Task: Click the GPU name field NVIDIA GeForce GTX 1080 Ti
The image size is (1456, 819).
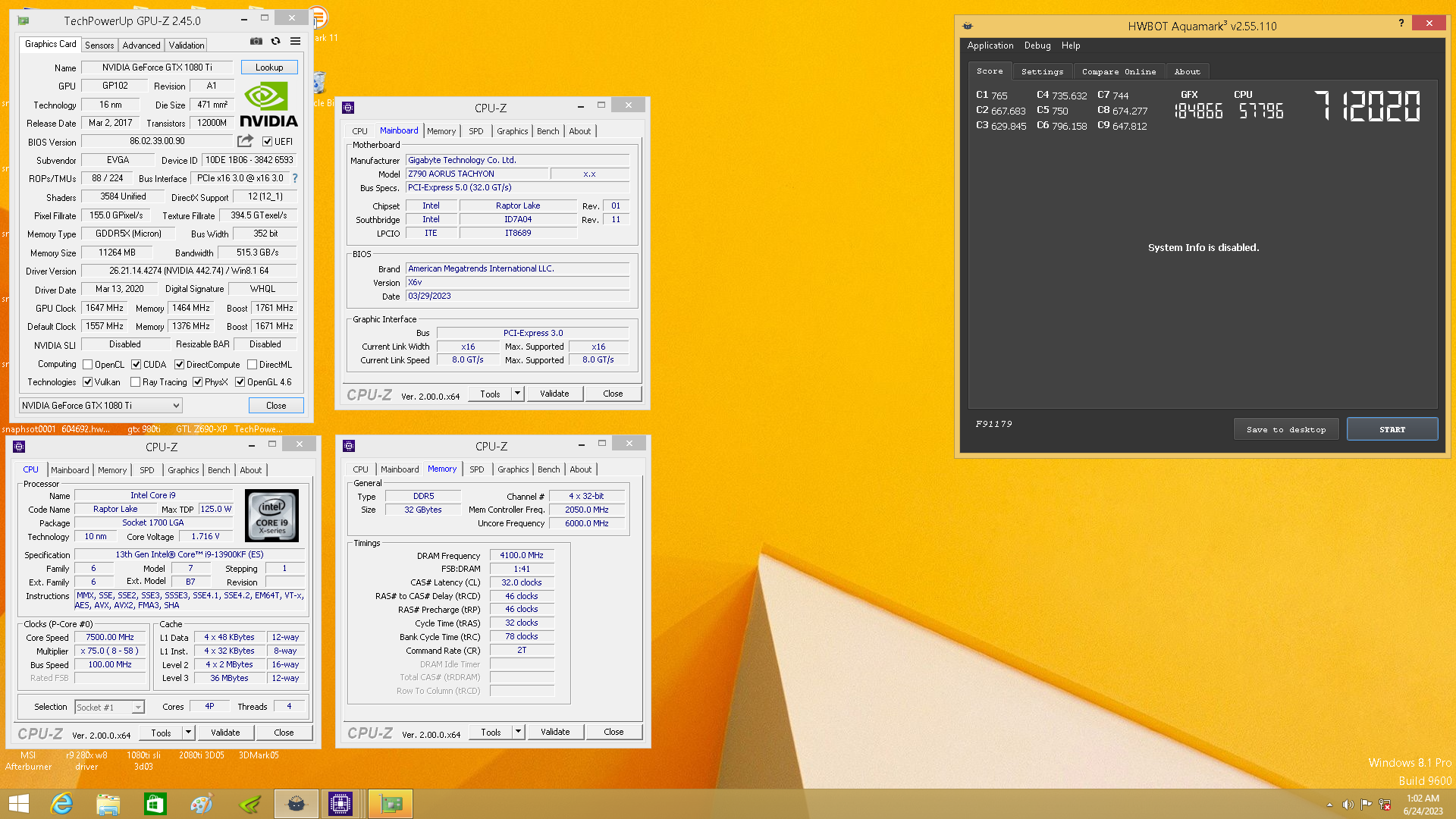Action: pyautogui.click(x=158, y=67)
